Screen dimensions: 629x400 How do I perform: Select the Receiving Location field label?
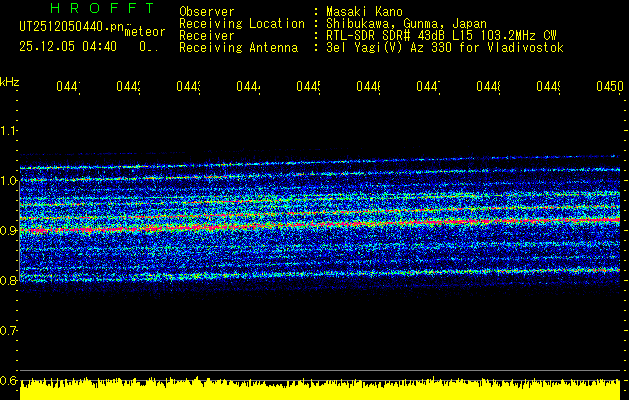241,23
